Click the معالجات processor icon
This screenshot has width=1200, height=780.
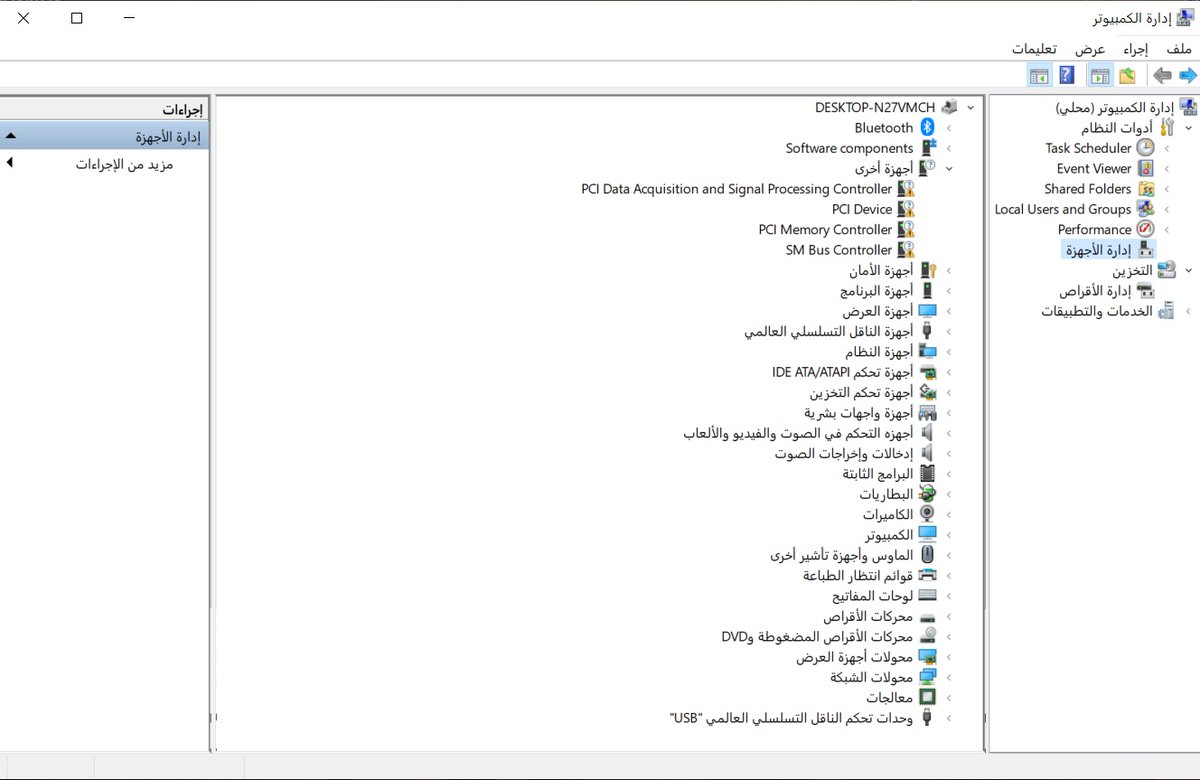928,697
